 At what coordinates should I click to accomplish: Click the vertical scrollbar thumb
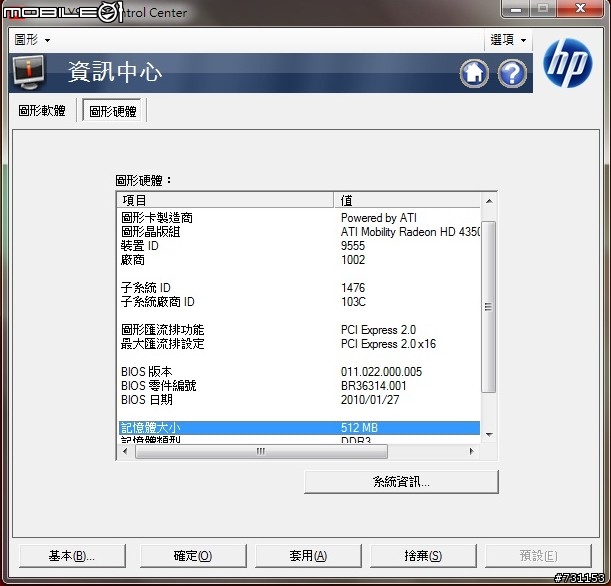tap(489, 307)
